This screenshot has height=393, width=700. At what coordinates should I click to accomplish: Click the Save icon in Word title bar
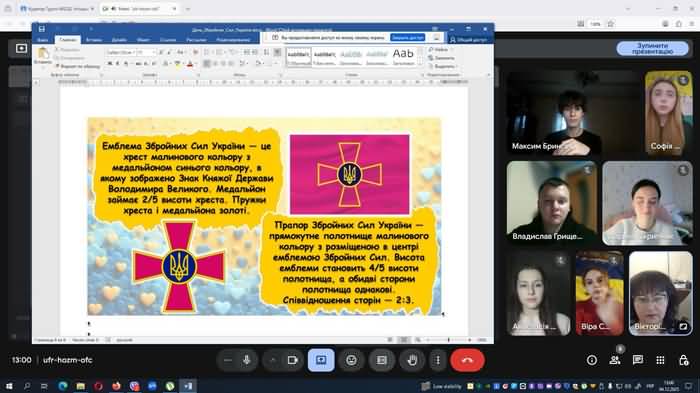pos(42,29)
